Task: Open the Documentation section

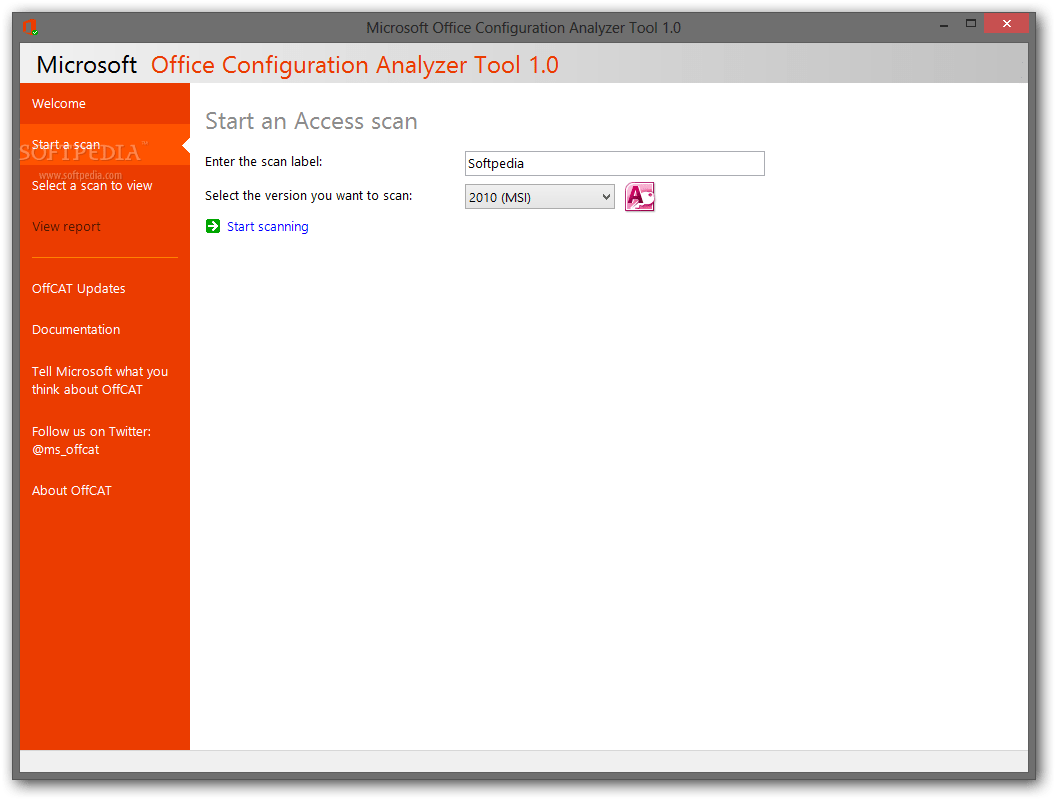Action: [x=75, y=329]
